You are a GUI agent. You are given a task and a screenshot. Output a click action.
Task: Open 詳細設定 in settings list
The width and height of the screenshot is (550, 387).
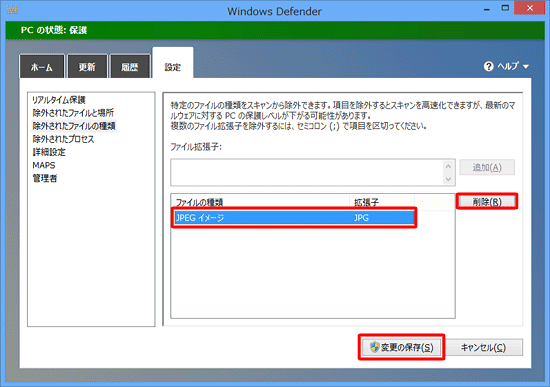(49, 152)
